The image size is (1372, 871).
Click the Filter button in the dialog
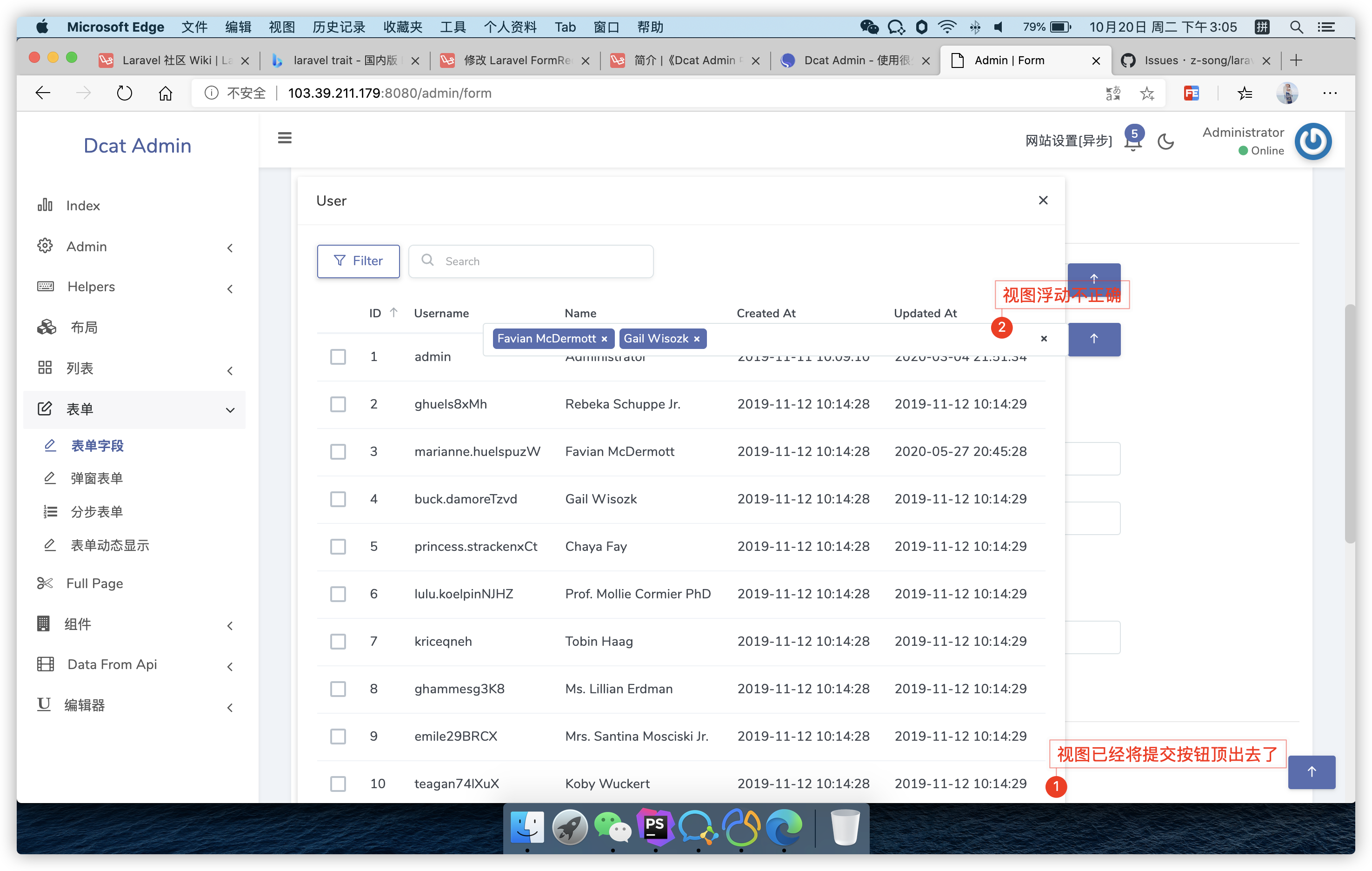point(358,261)
